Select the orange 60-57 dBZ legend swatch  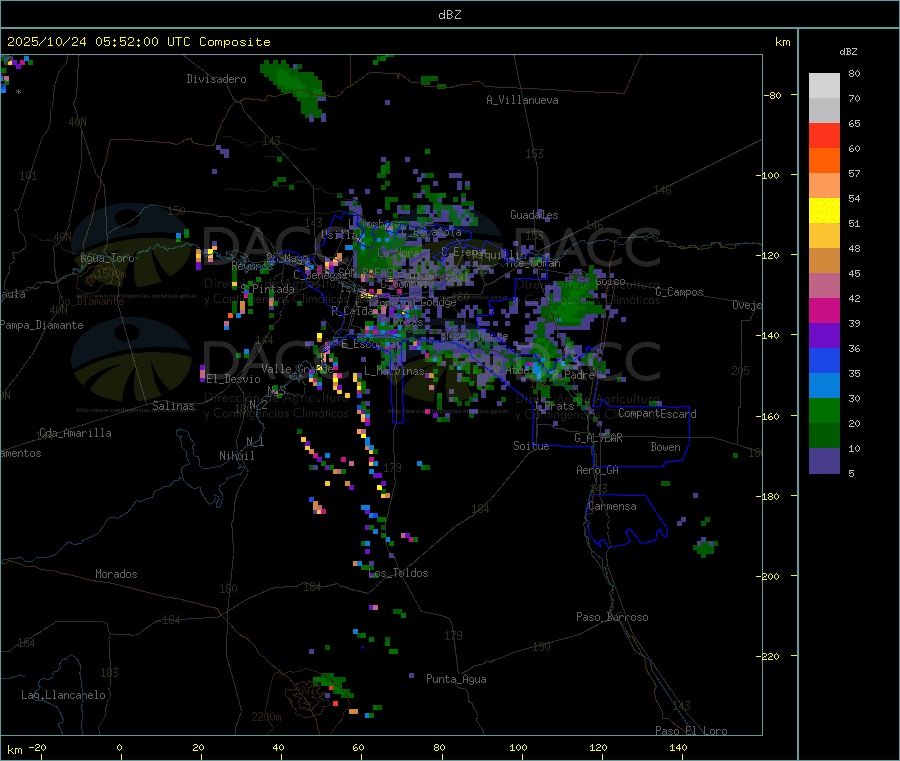point(824,161)
